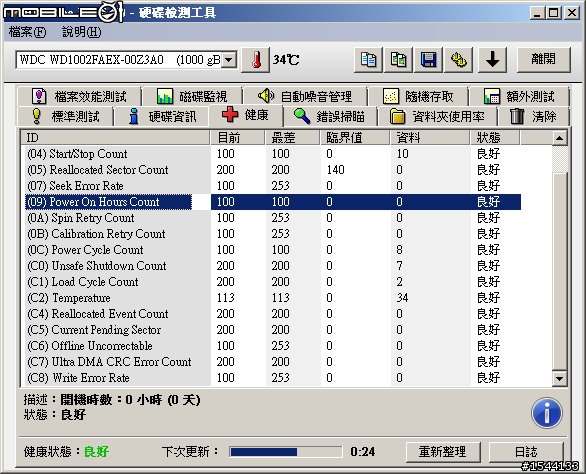The height and width of the screenshot is (474, 586).
Task: Click the vertical scrollbar thumb
Action: point(559,271)
